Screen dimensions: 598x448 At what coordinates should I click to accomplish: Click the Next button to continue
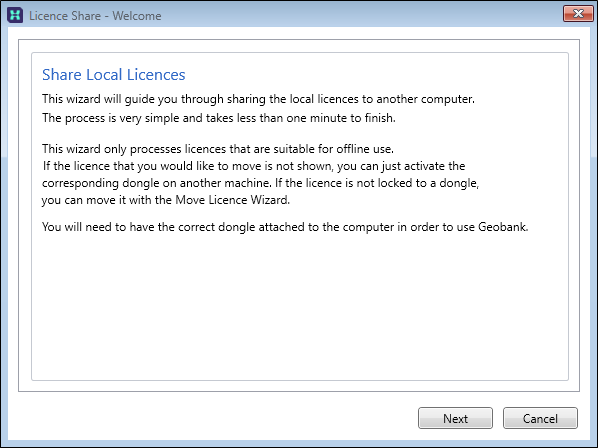(x=455, y=418)
